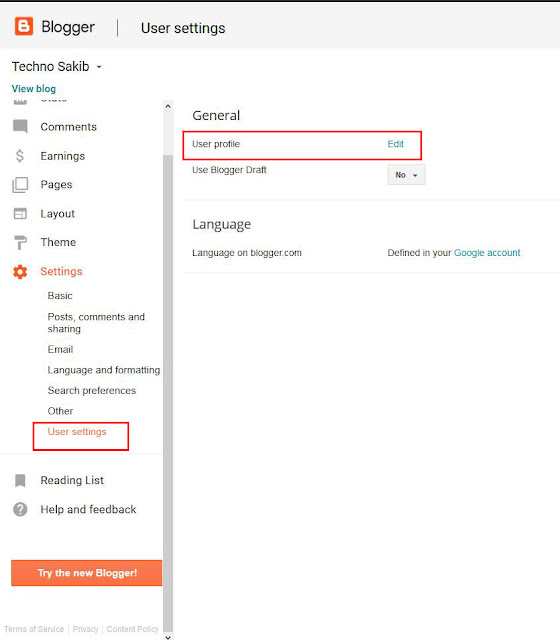The width and height of the screenshot is (560, 640).
Task: Click the Try the new Blogger button
Action: 87,573
